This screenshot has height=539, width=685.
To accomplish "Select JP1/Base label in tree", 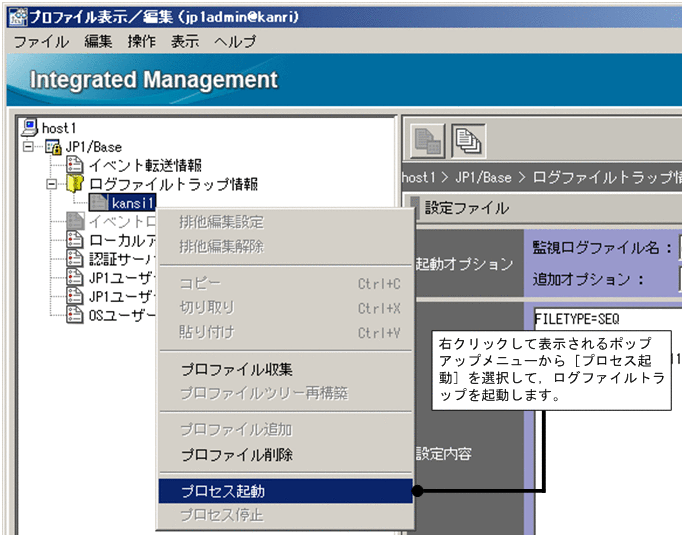I will tap(93, 147).
